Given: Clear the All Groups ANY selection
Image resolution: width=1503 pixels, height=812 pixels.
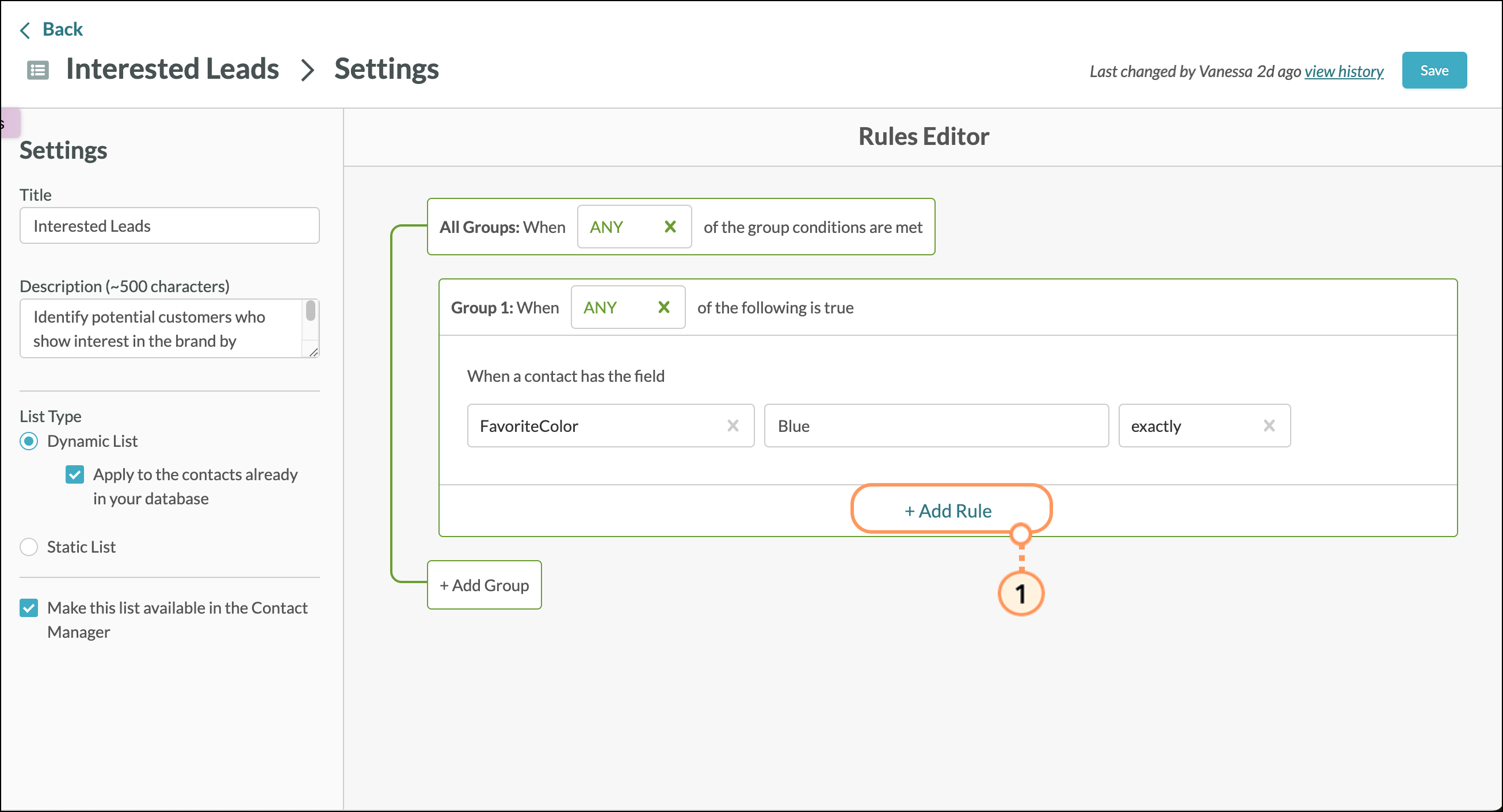Looking at the screenshot, I should tap(670, 227).
